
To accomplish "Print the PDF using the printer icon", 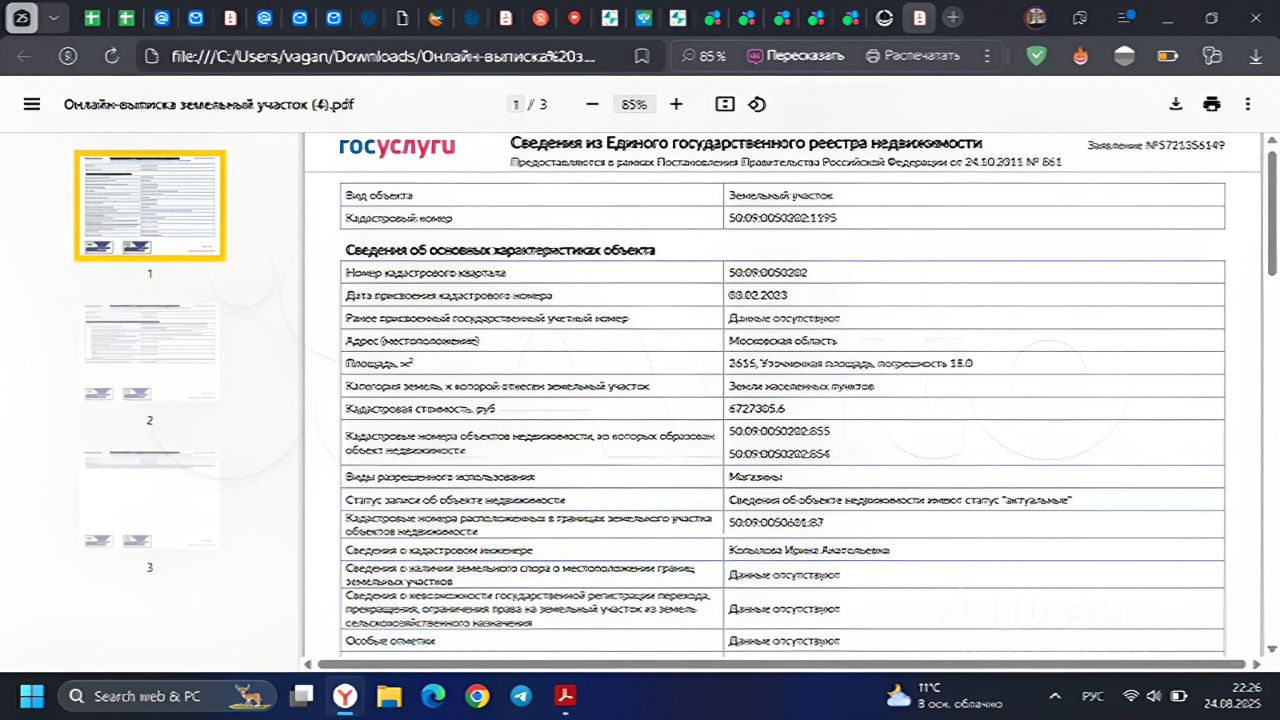I will pos(1212,104).
